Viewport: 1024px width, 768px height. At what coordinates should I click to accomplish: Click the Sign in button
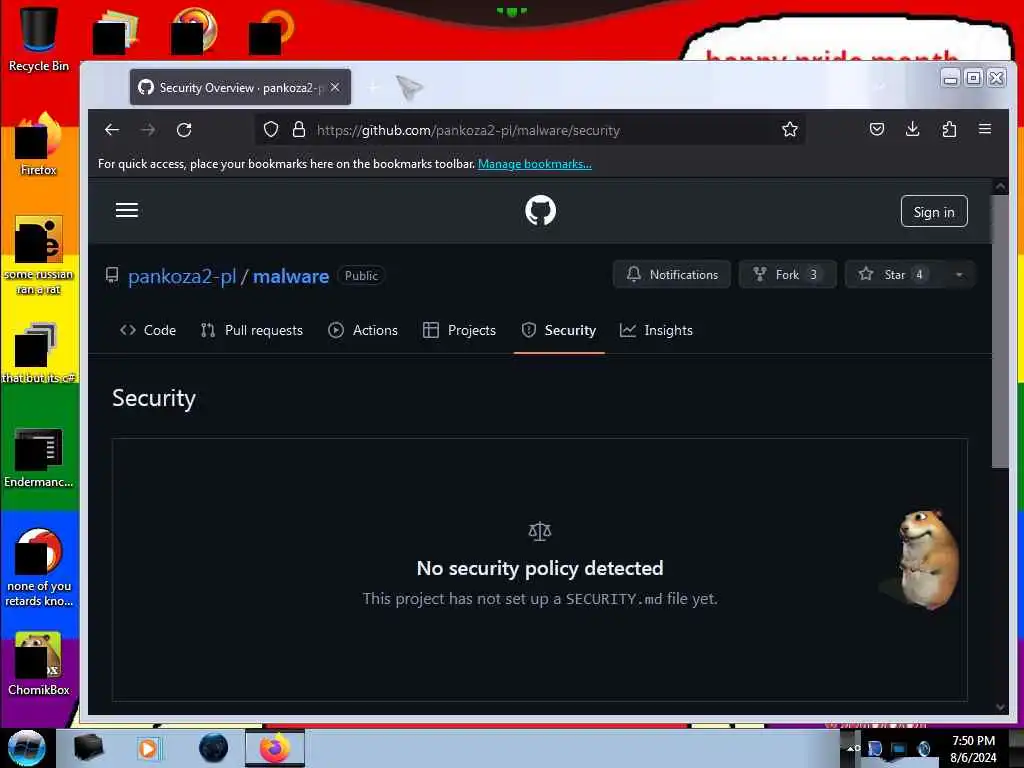pyautogui.click(x=934, y=212)
